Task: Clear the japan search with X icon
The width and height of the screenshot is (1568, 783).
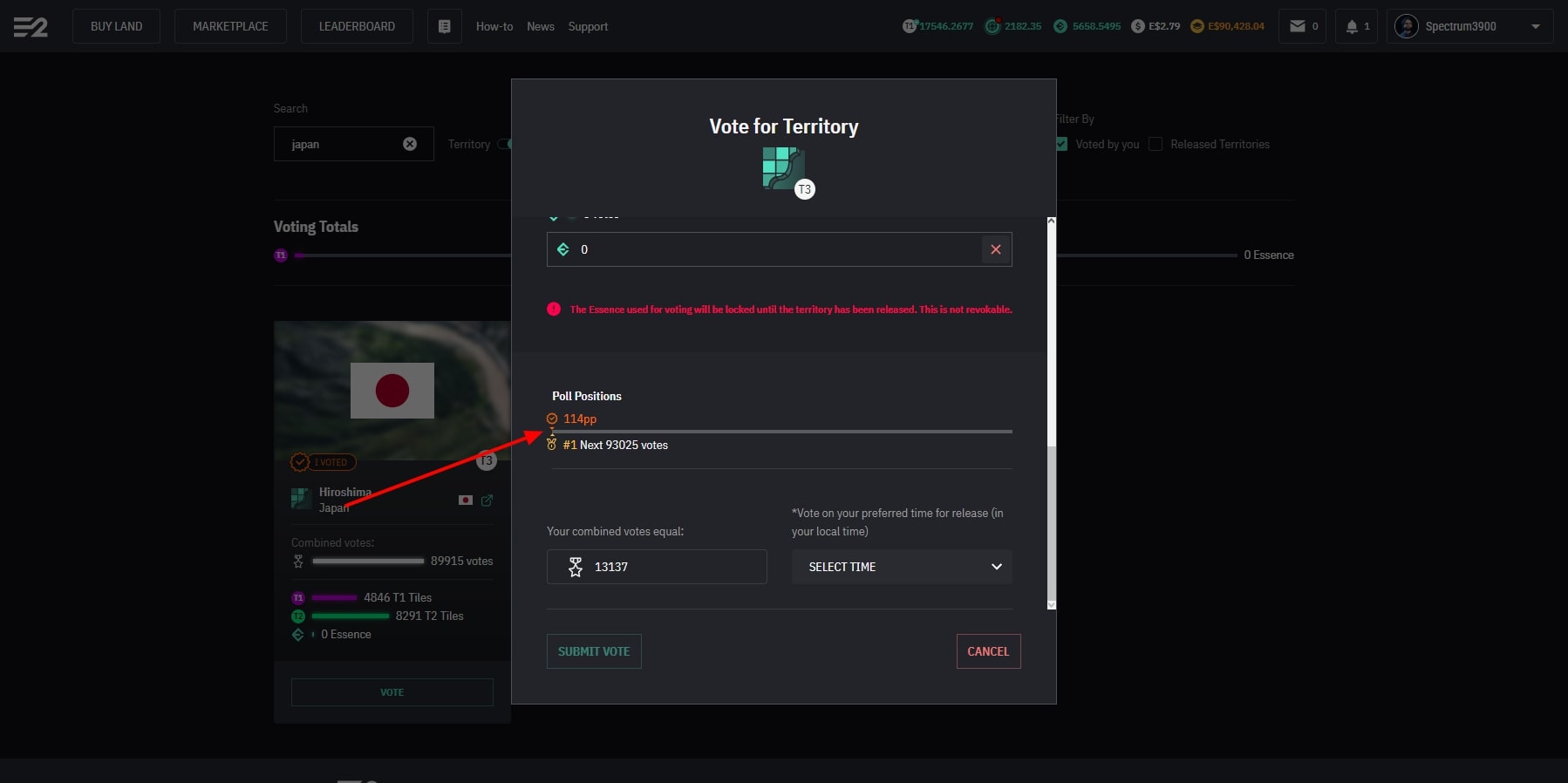Action: click(410, 144)
